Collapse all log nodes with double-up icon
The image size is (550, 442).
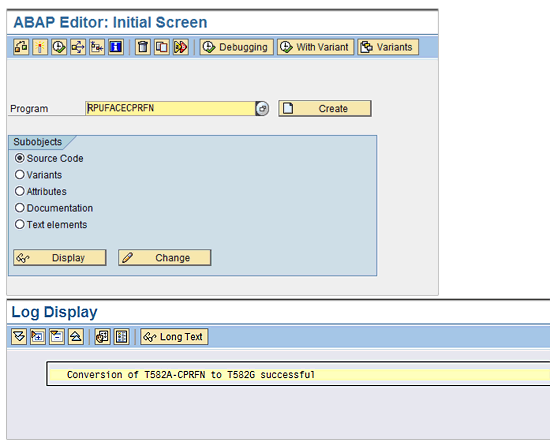pos(76,337)
